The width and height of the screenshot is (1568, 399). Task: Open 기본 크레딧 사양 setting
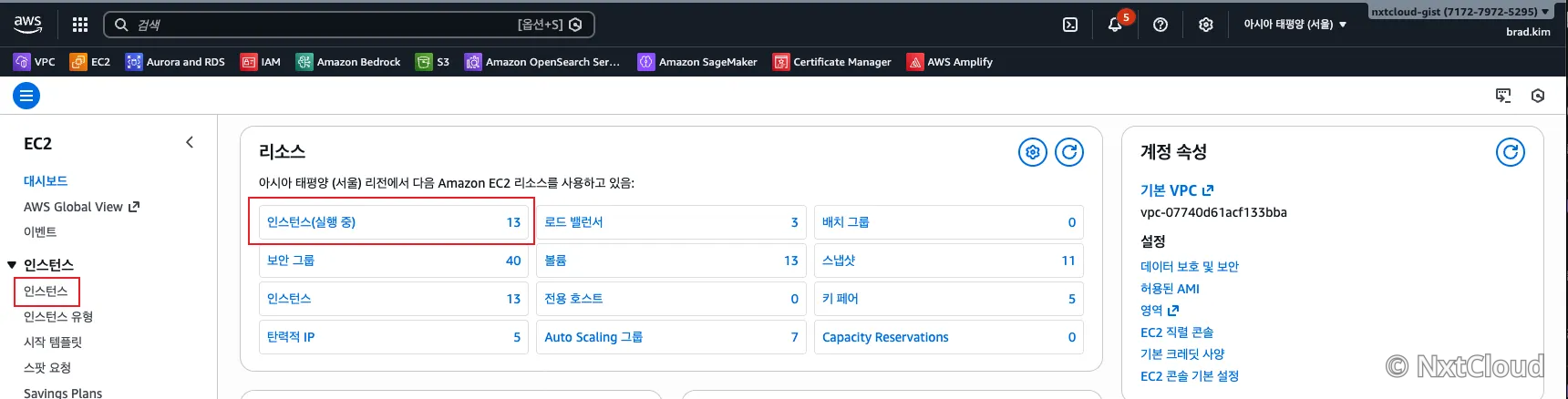1182,354
